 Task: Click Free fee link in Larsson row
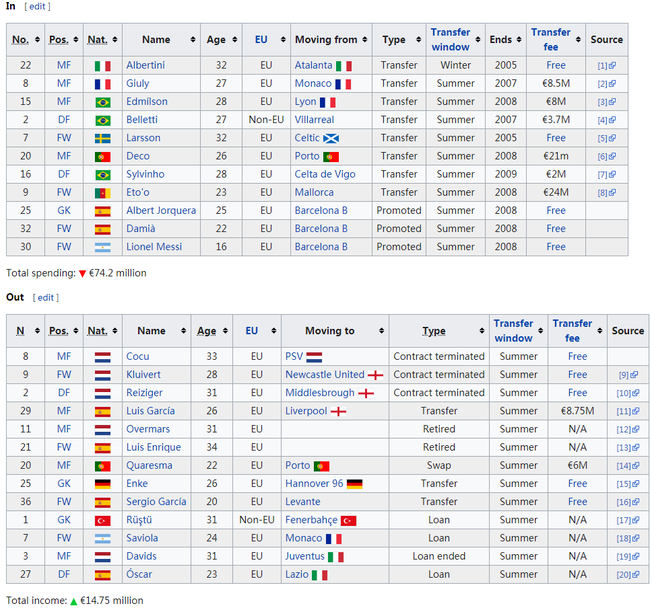click(x=555, y=138)
